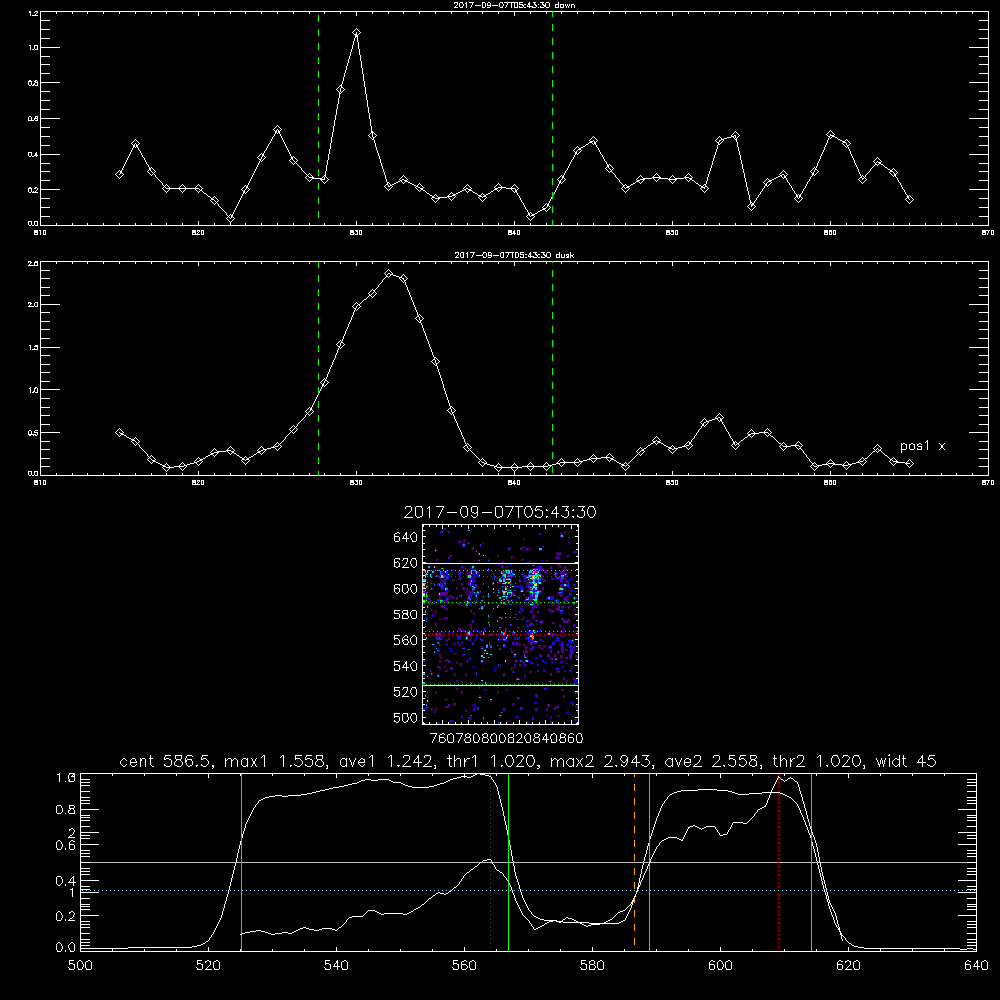Screen dimensions: 1000x1000
Task: Click the orange dashed center line in bottom plot
Action: pyautogui.click(x=634, y=861)
